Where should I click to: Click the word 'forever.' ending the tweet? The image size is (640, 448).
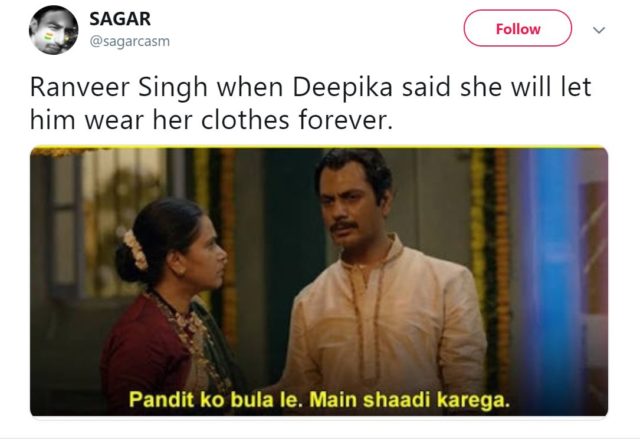tap(345, 120)
